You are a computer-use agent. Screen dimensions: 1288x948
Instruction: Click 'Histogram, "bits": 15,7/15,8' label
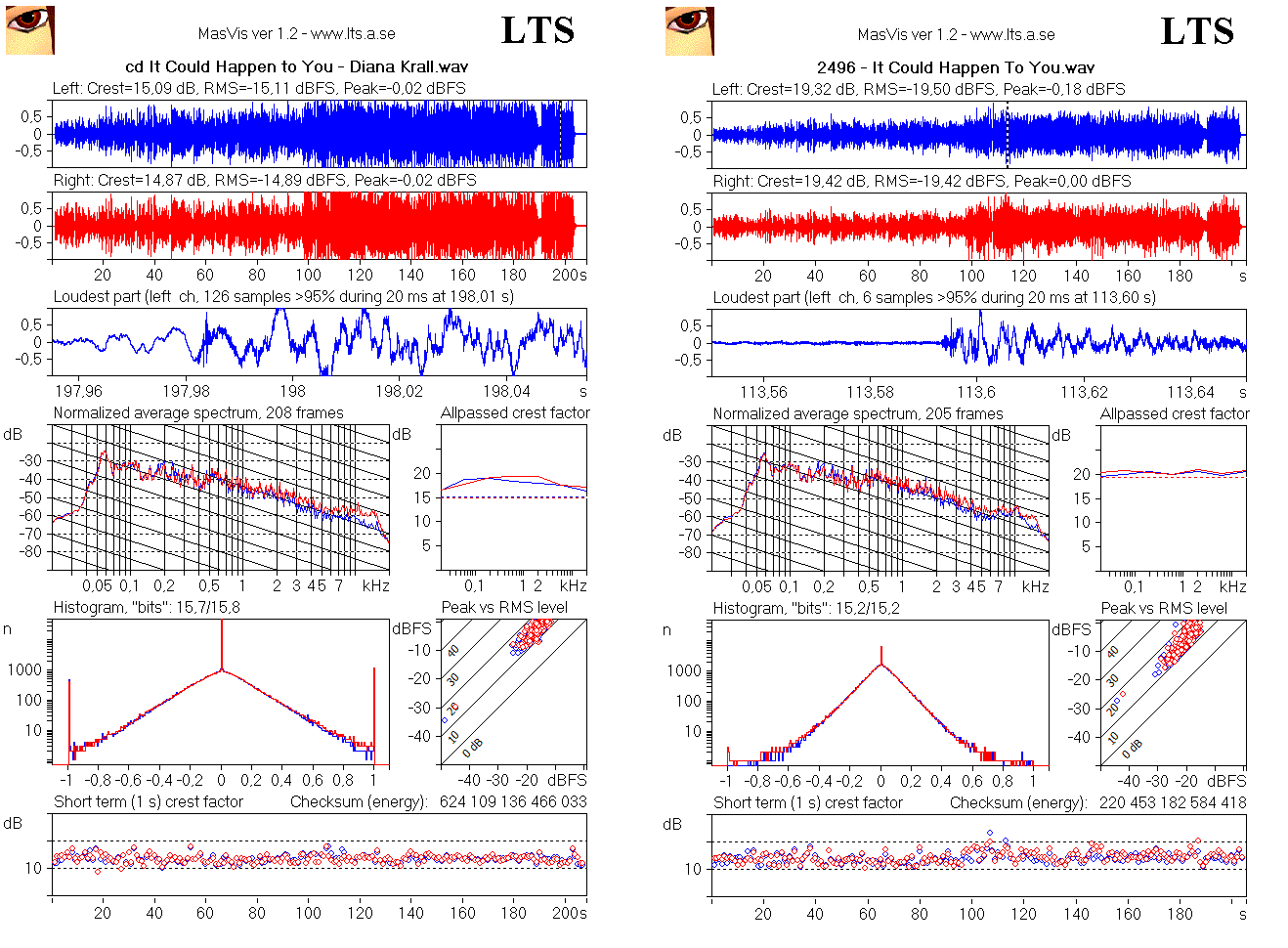click(147, 607)
